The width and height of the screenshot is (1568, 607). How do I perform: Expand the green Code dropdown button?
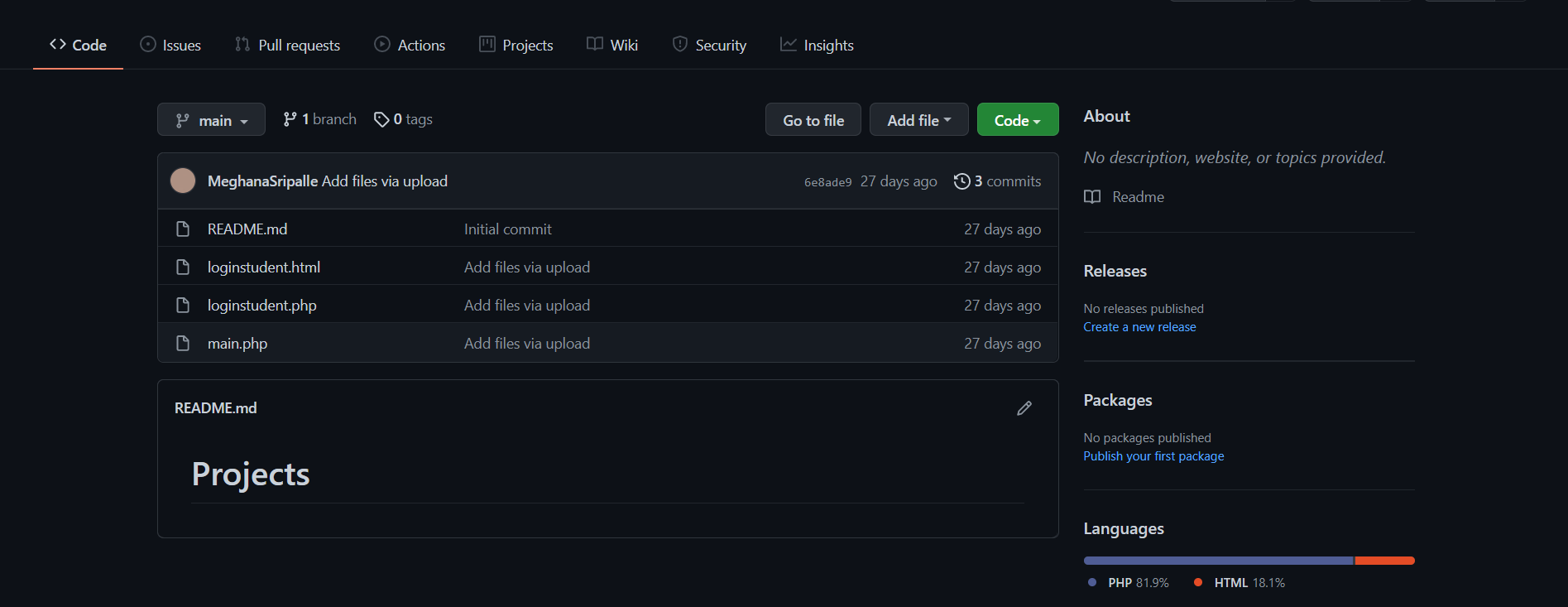click(x=1018, y=120)
